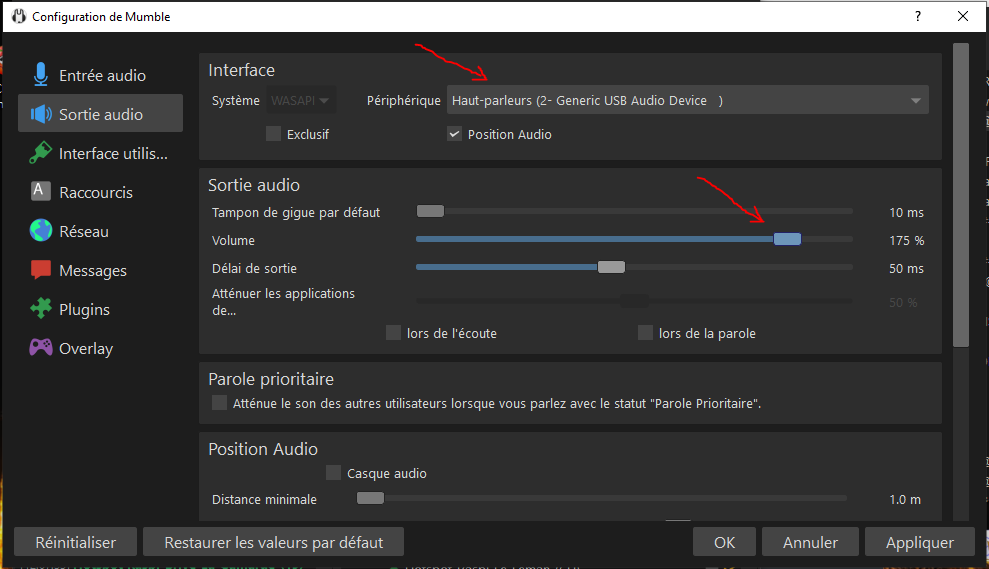Click the paintbrush icon for Interface utilisateur
Viewport: 989px width, 569px height.
point(40,153)
